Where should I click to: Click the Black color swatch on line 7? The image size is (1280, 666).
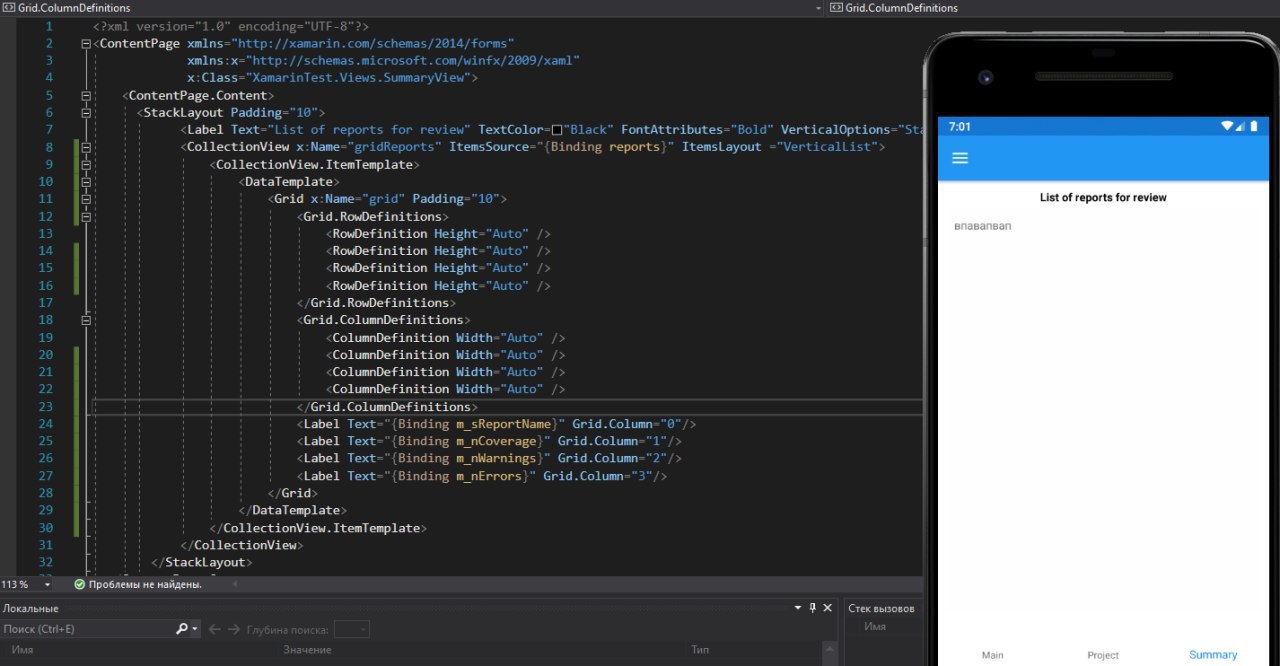click(x=557, y=130)
